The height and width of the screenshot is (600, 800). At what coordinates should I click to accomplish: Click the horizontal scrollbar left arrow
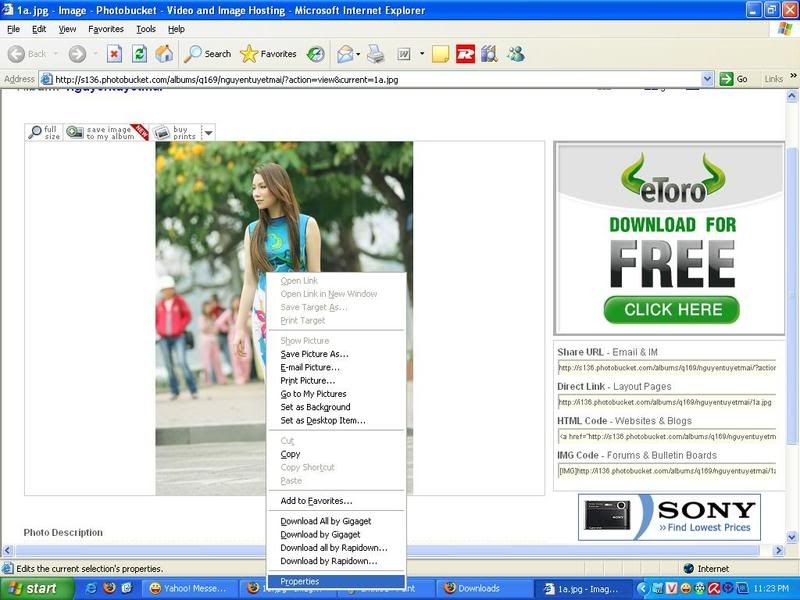pyautogui.click(x=7, y=551)
